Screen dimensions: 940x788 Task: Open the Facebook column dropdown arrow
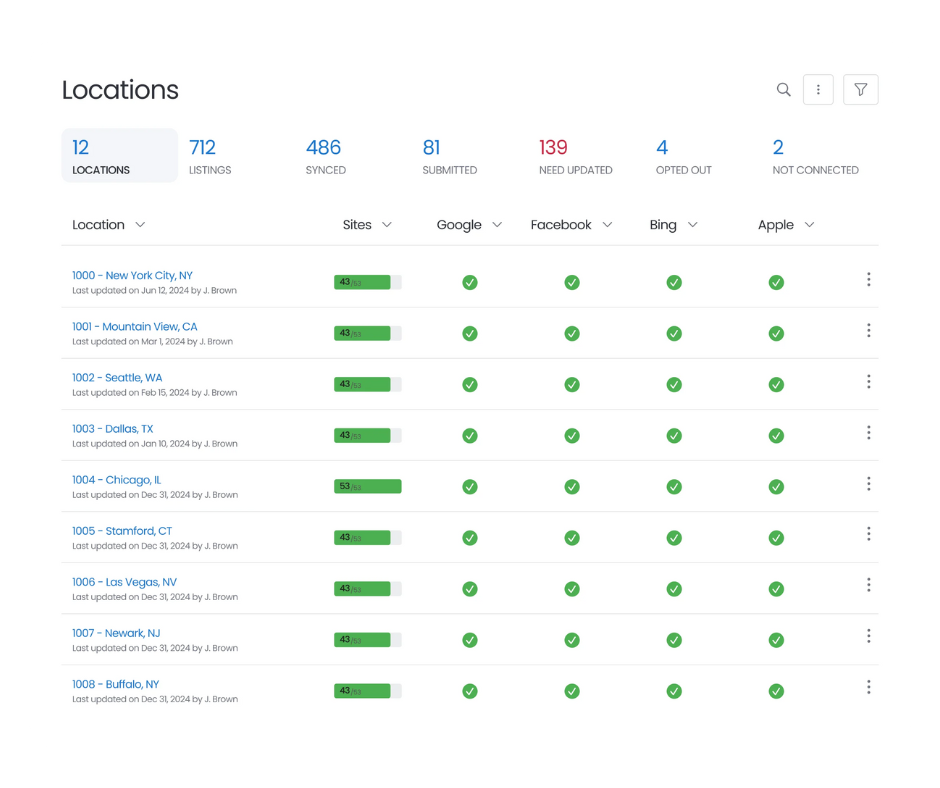tap(607, 225)
